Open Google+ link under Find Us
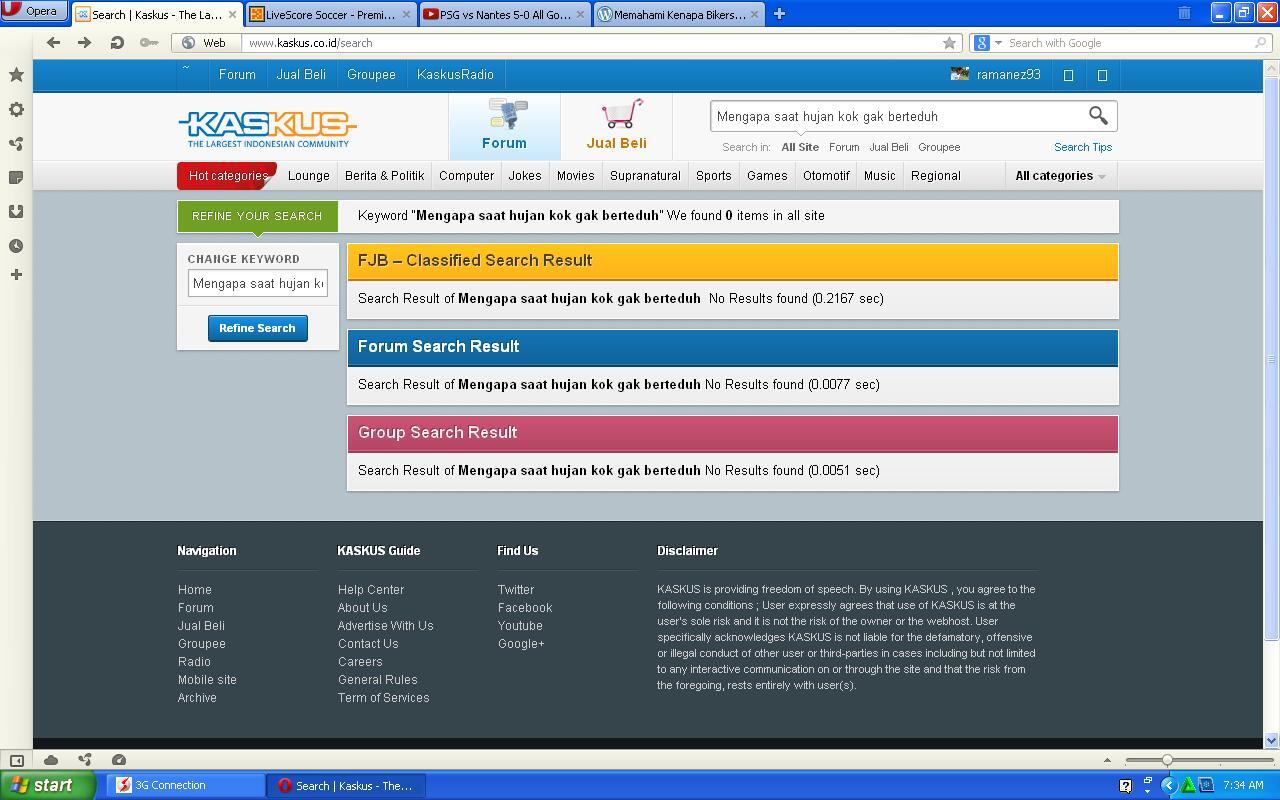Screen dimensions: 1280x800 pyautogui.click(x=521, y=644)
